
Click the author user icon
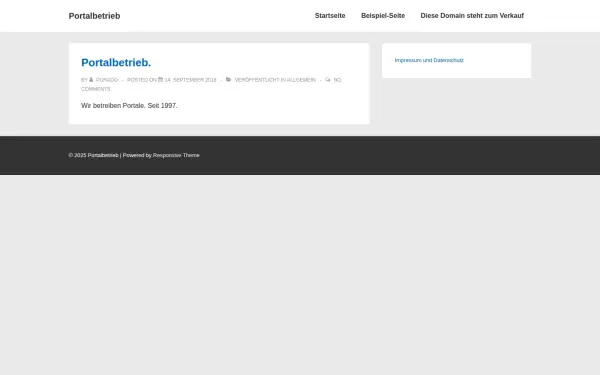coord(91,80)
